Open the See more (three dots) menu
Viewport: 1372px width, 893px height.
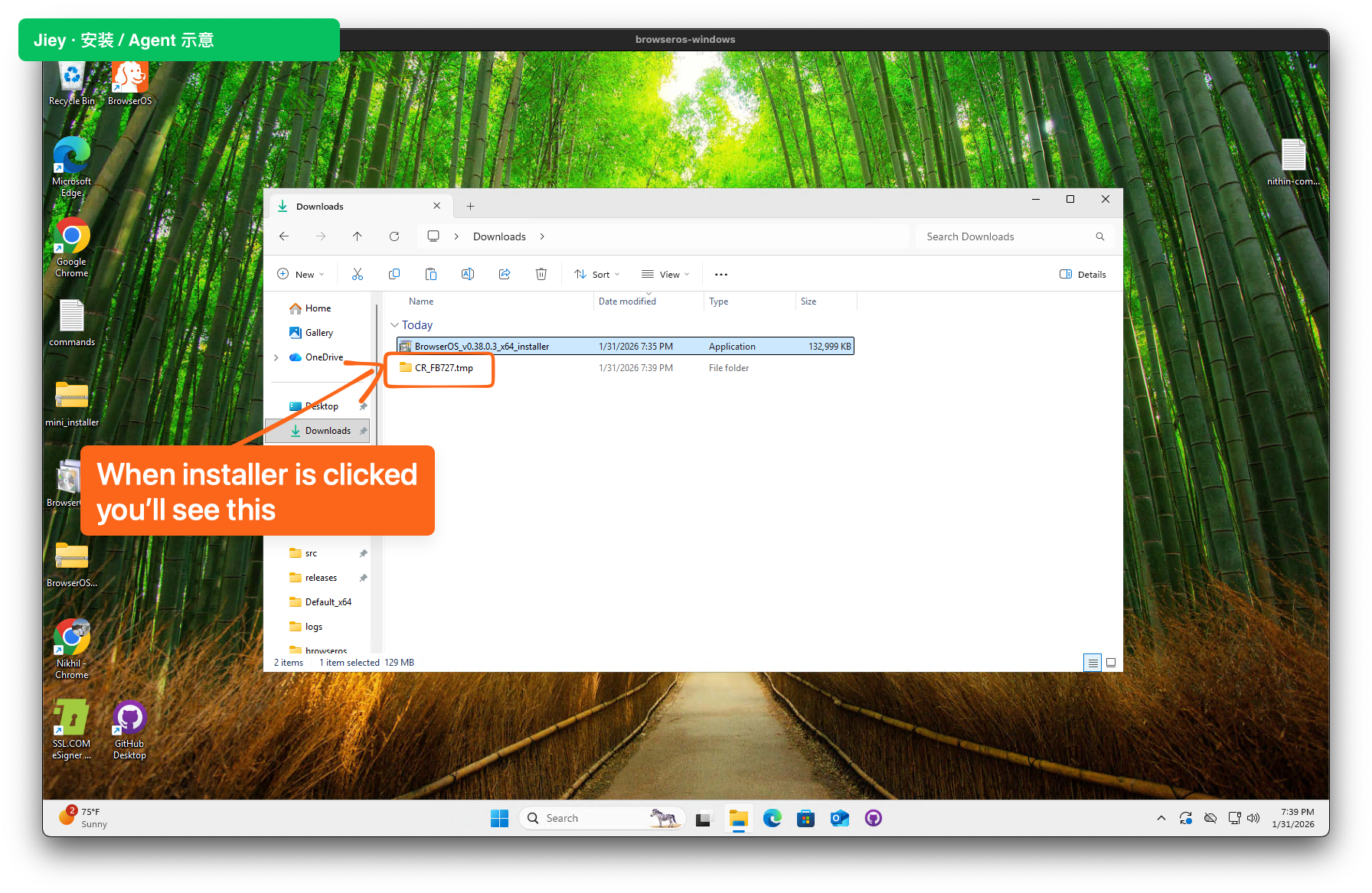coord(721,274)
